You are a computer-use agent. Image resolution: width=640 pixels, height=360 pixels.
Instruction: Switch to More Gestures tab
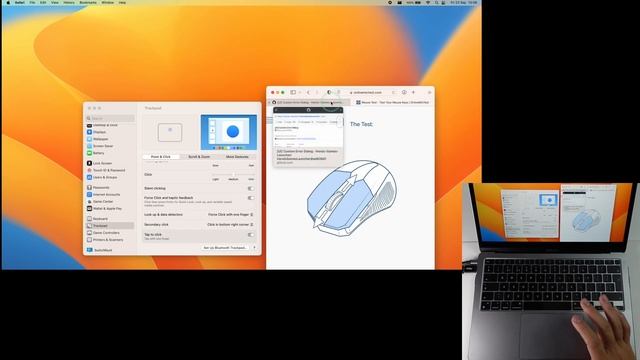click(237, 157)
